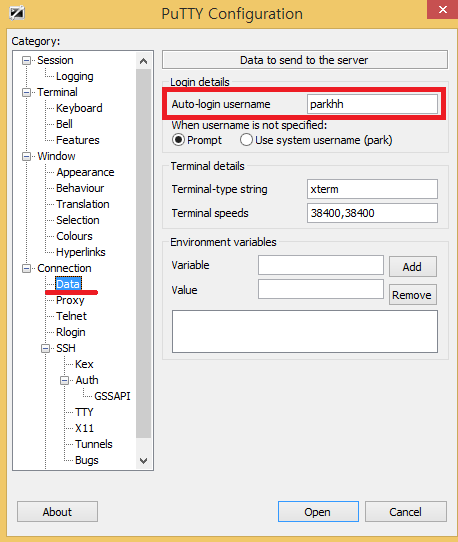Click the PuTTY title bar icon
The height and width of the screenshot is (542, 458).
(x=17, y=13)
